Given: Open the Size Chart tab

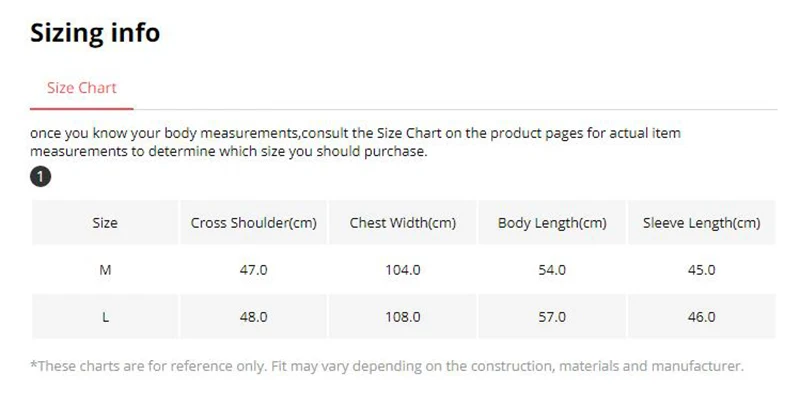Looking at the screenshot, I should coord(82,88).
